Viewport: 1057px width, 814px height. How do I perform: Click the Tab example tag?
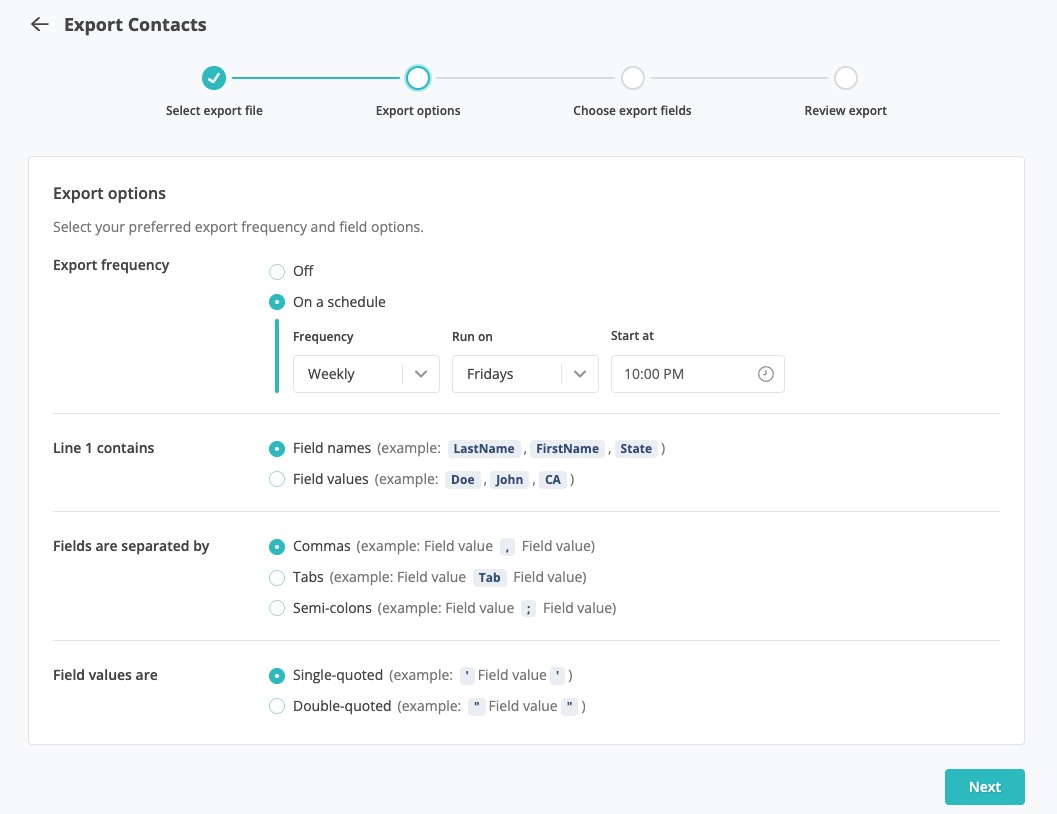[x=489, y=577]
